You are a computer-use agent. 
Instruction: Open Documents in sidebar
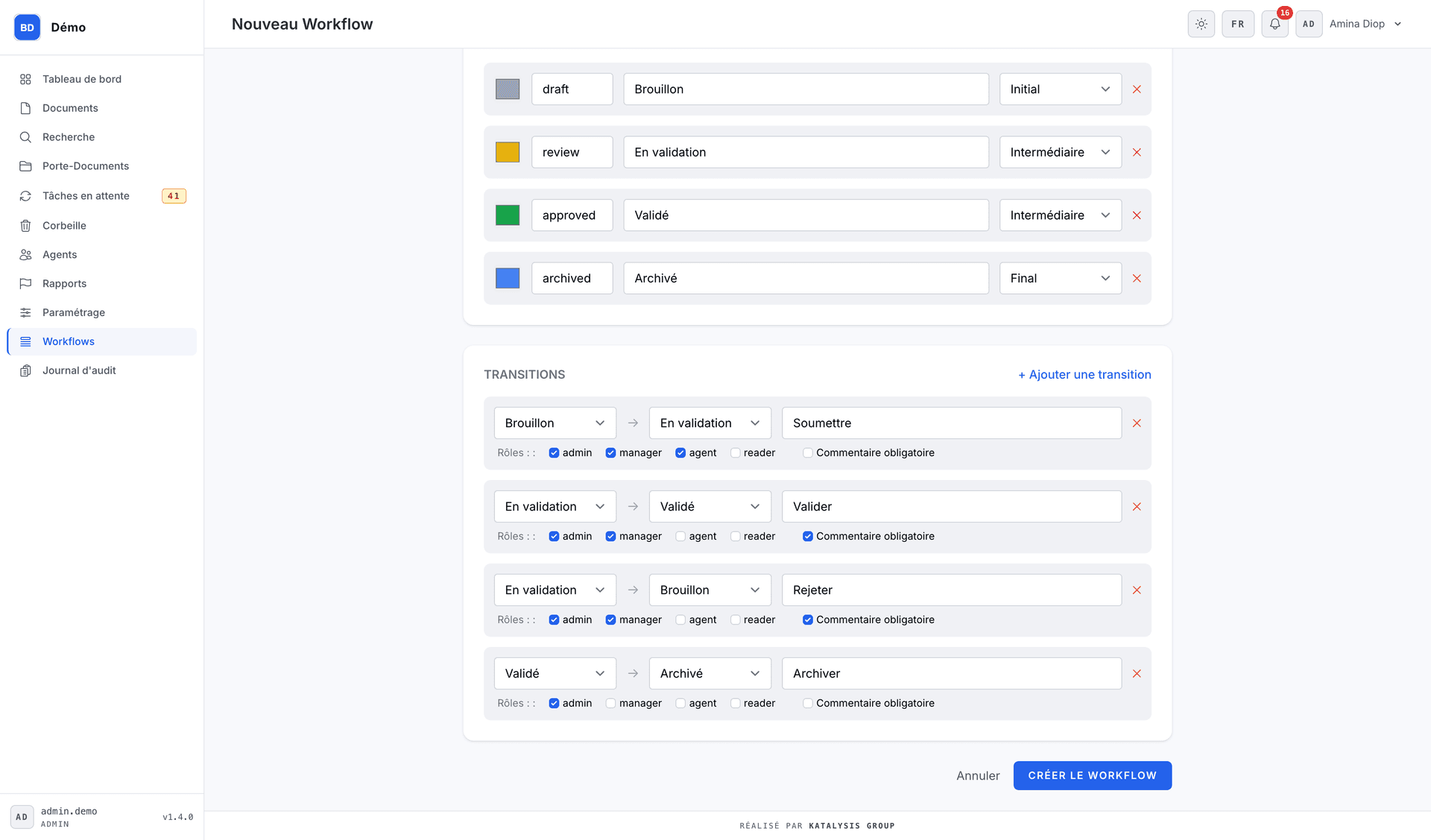(x=102, y=108)
